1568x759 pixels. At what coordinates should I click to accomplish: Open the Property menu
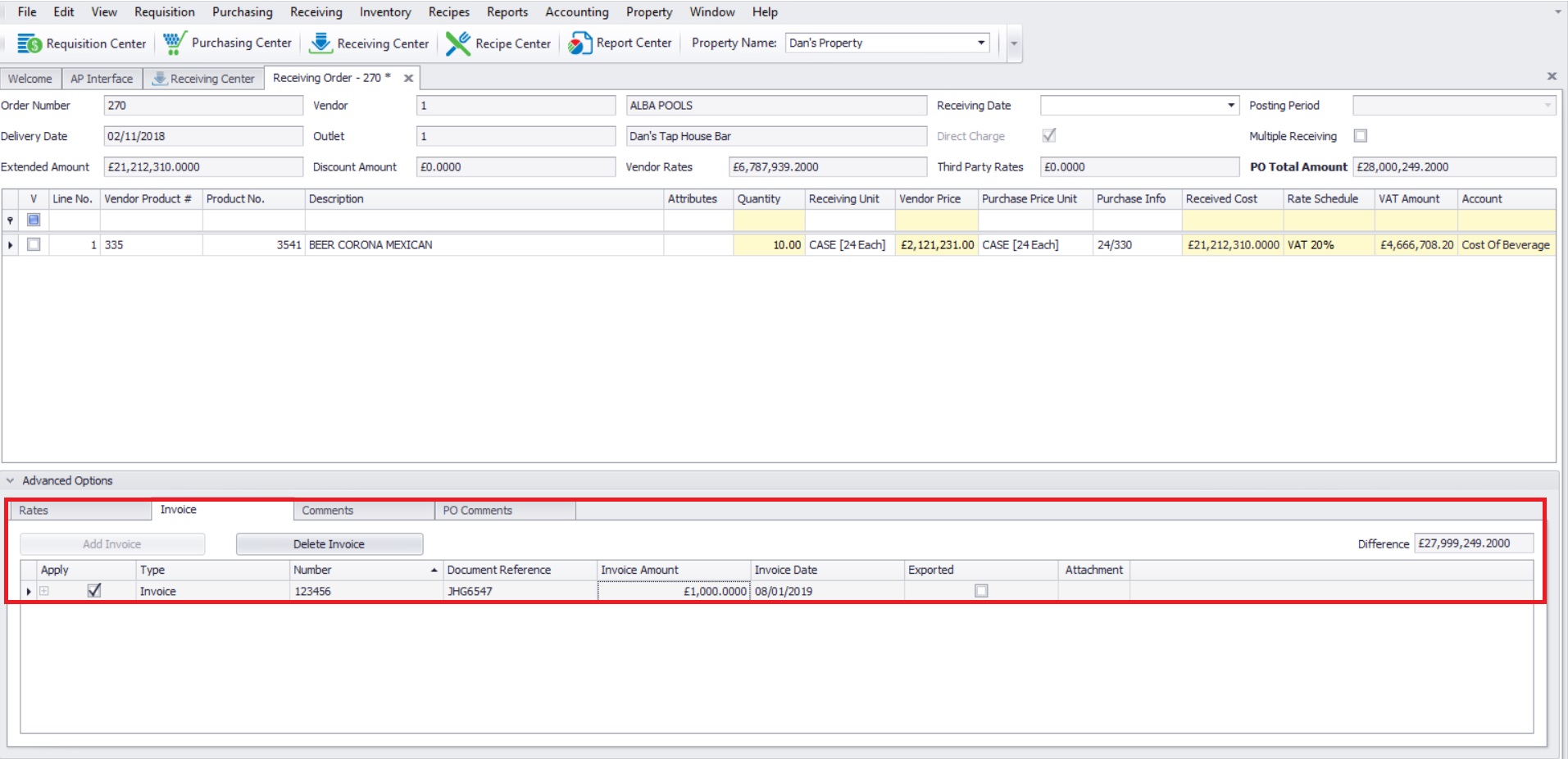[x=649, y=11]
